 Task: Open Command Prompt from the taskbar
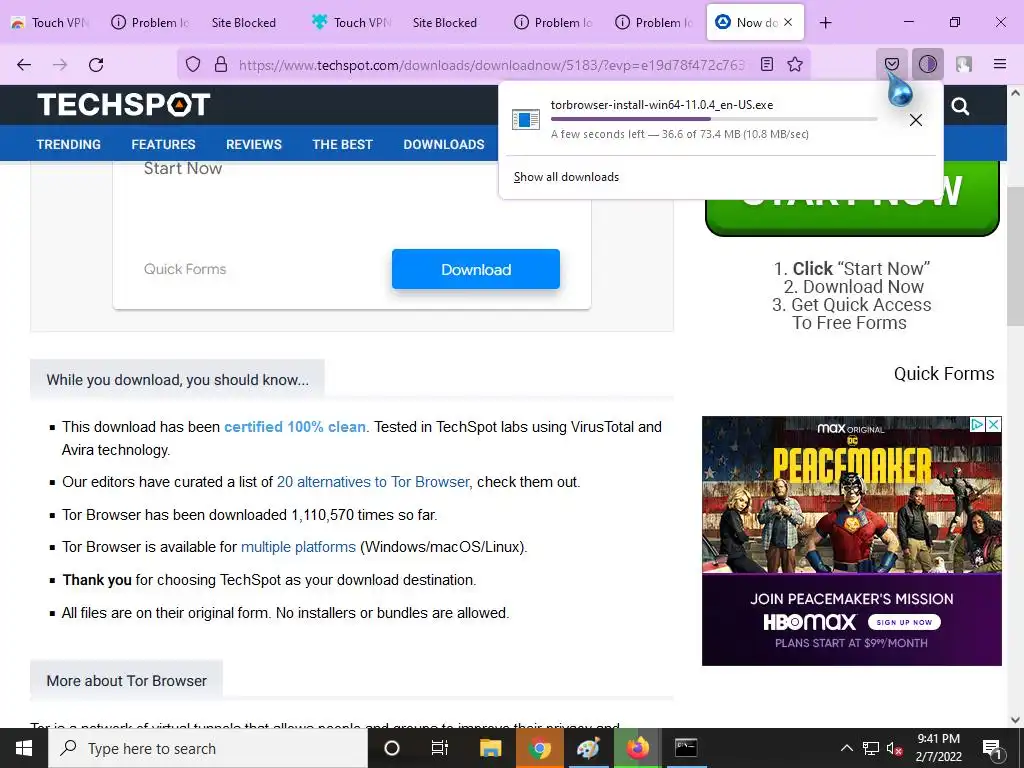tap(686, 748)
